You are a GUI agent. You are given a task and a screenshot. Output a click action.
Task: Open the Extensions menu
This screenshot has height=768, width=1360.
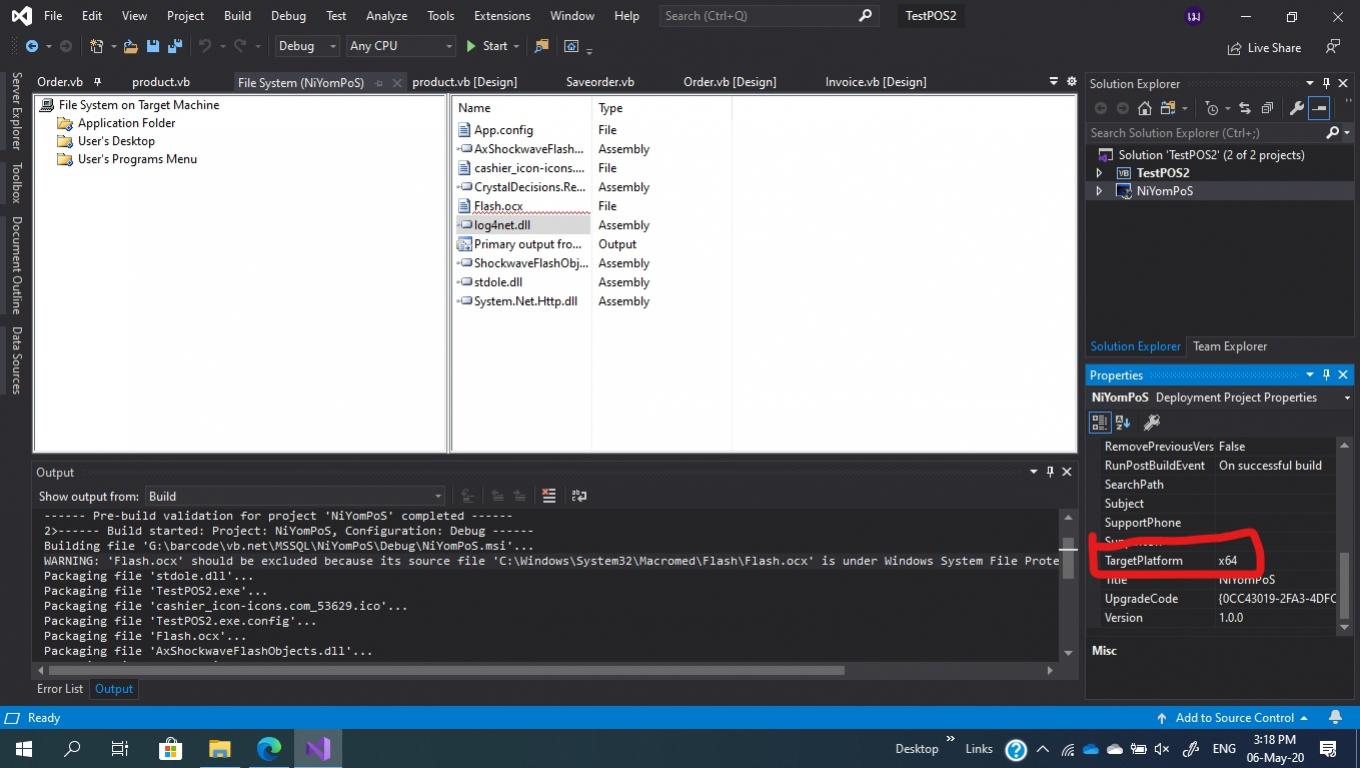point(502,16)
